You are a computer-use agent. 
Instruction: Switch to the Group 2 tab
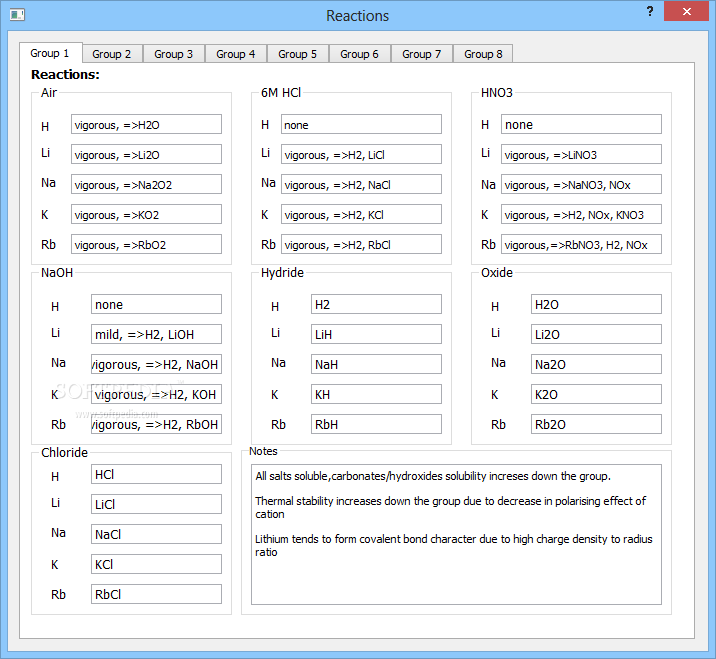pyautogui.click(x=111, y=54)
